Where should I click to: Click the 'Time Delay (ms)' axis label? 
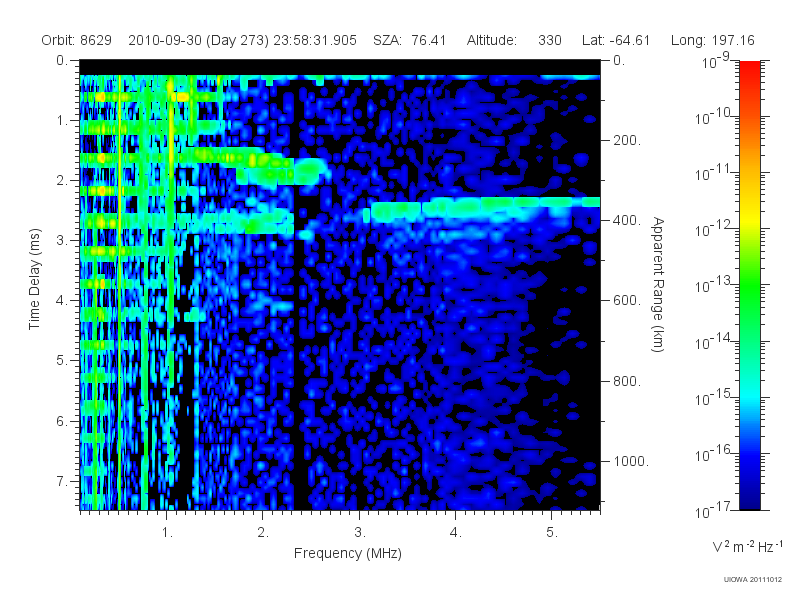[34, 279]
